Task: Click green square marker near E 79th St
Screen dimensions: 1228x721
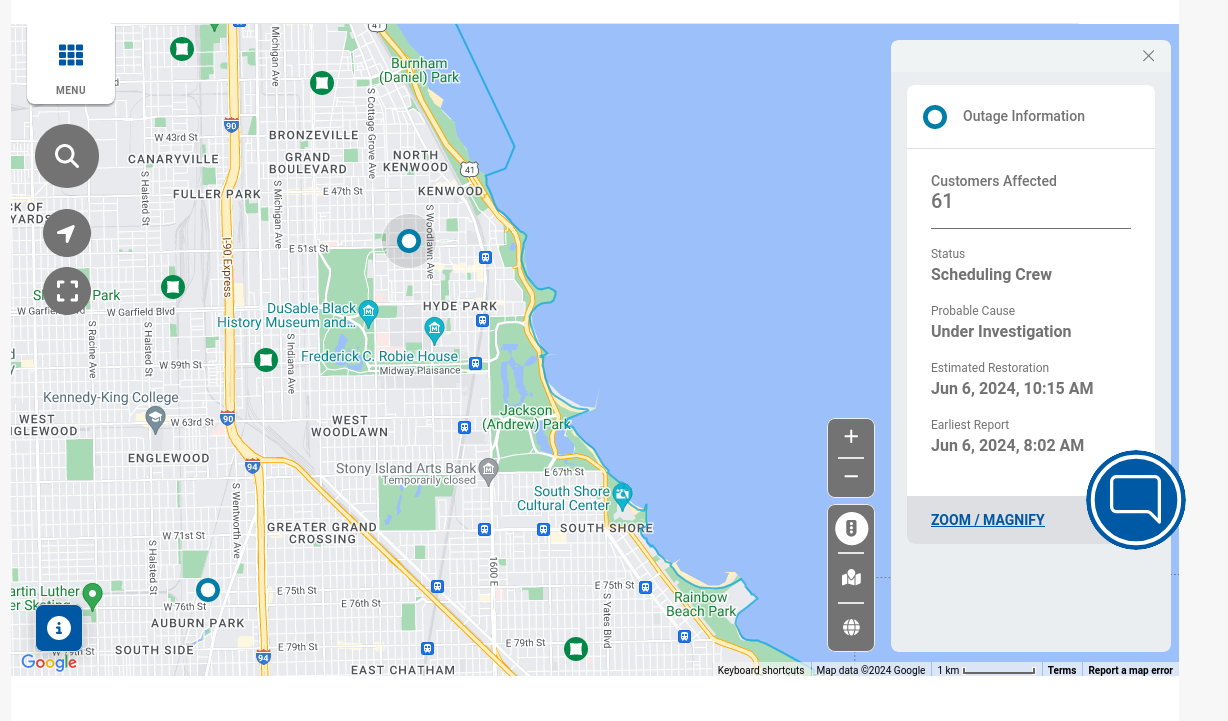Action: (575, 649)
